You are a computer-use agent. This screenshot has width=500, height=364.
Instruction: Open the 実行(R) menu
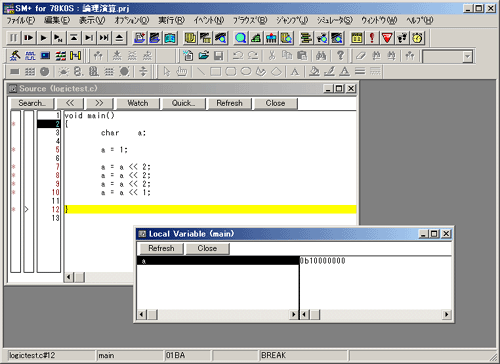[171, 20]
